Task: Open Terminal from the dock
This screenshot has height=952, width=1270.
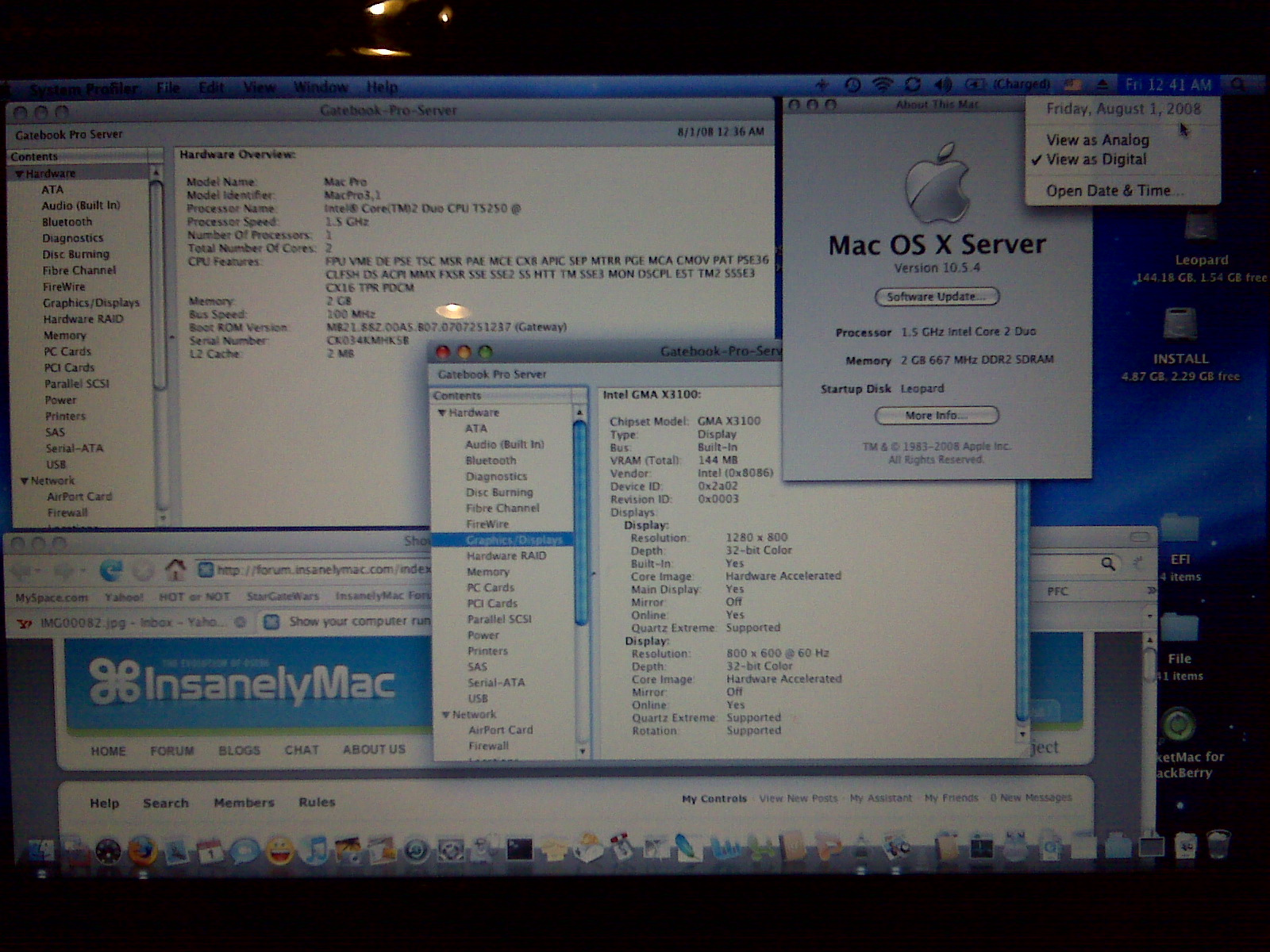Action: 520,850
